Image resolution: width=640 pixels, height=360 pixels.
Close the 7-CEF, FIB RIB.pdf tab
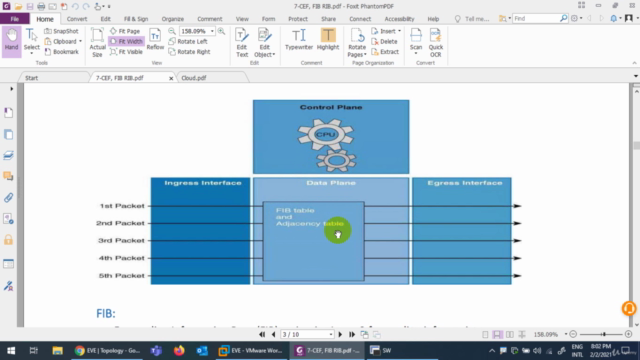[171, 78]
